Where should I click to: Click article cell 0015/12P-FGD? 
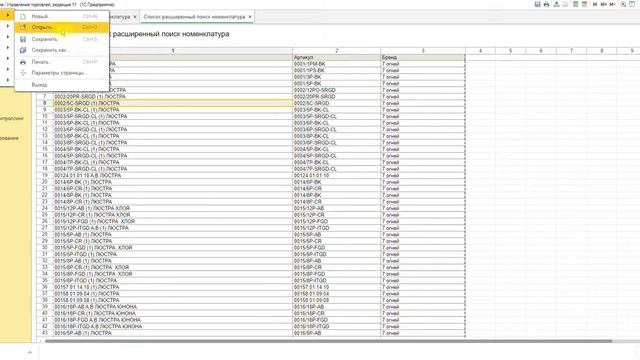point(336,221)
